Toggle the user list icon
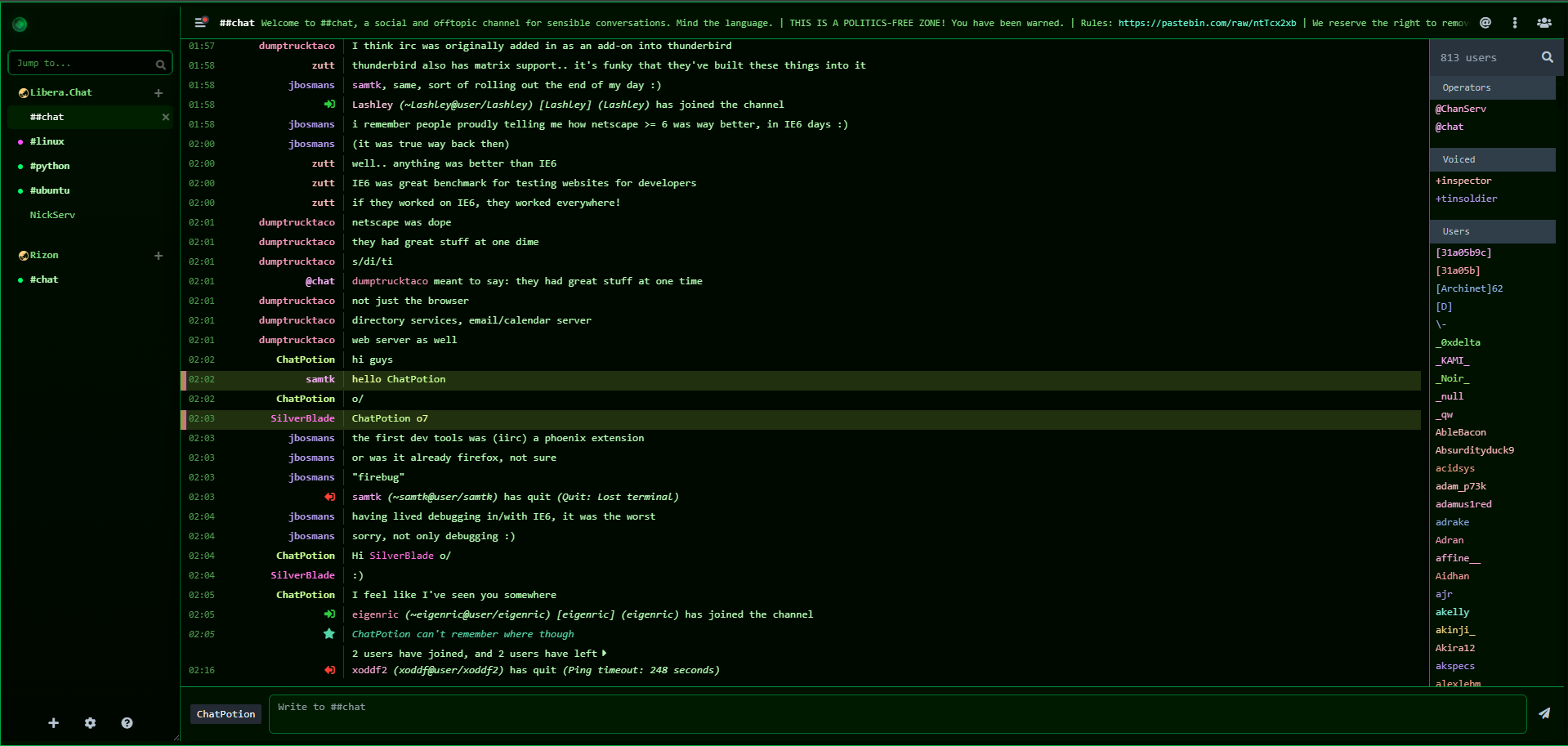This screenshot has height=746, width=1568. (1544, 23)
